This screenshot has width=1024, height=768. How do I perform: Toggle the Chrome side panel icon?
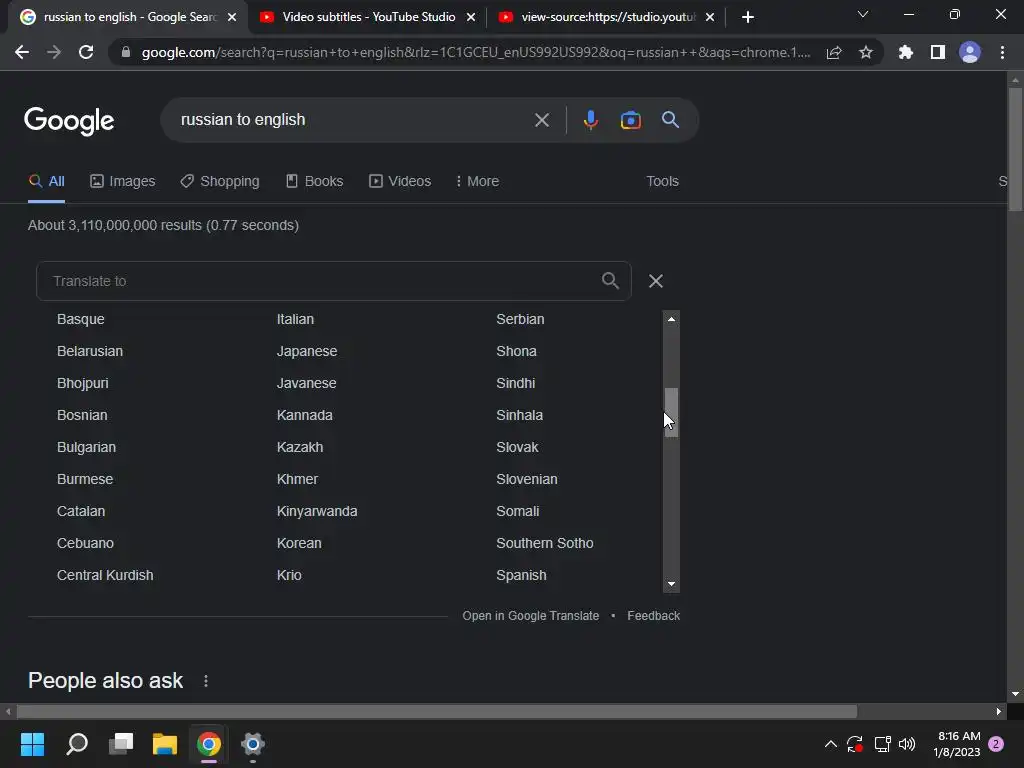(938, 52)
